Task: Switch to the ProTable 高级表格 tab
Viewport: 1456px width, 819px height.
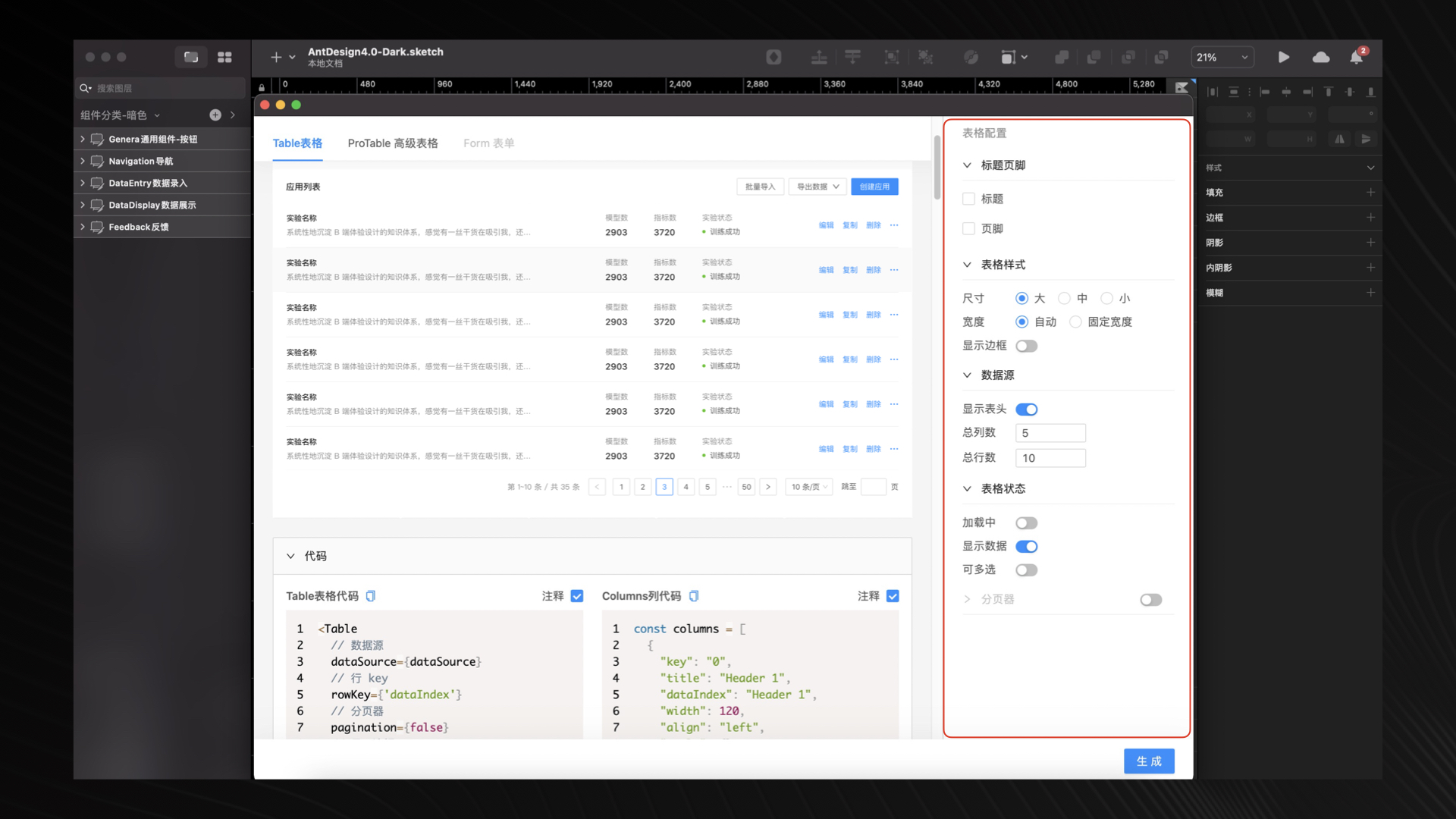Action: click(x=393, y=143)
